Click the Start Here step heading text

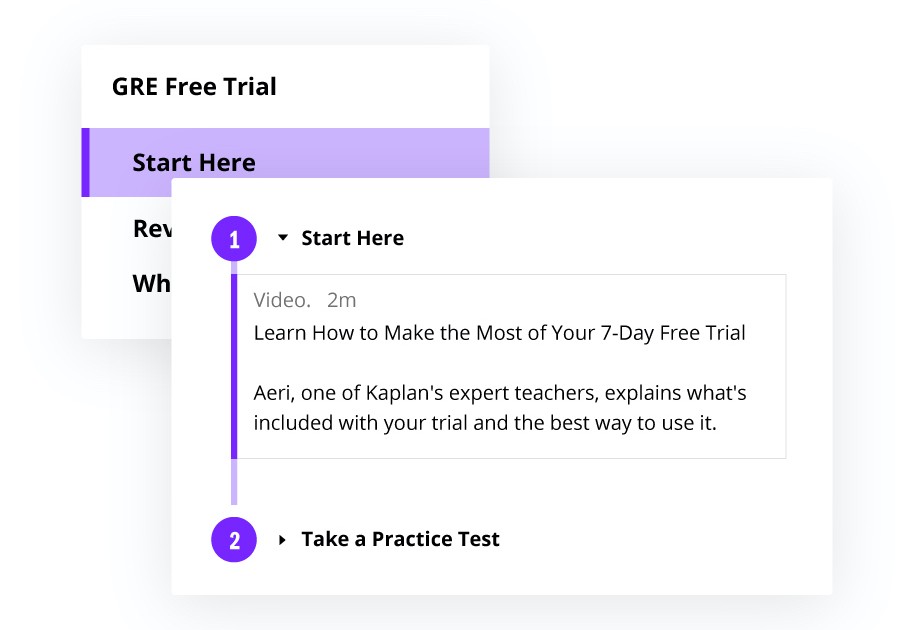(352, 238)
